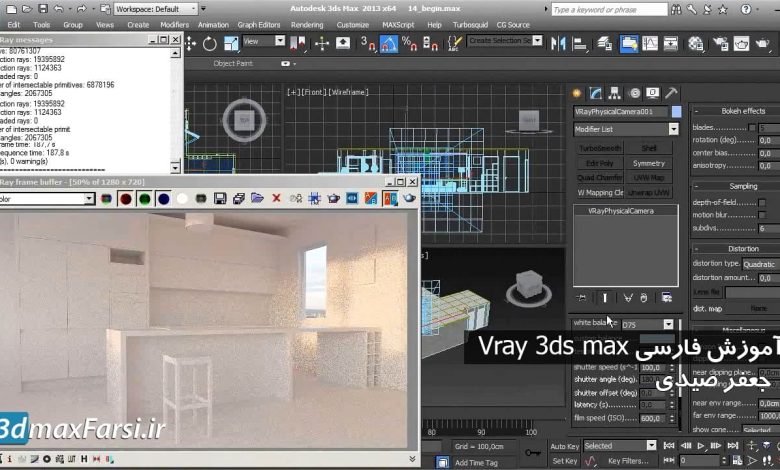The image size is (780, 470).
Task: Switch to the Modify command panel
Action: pos(595,93)
